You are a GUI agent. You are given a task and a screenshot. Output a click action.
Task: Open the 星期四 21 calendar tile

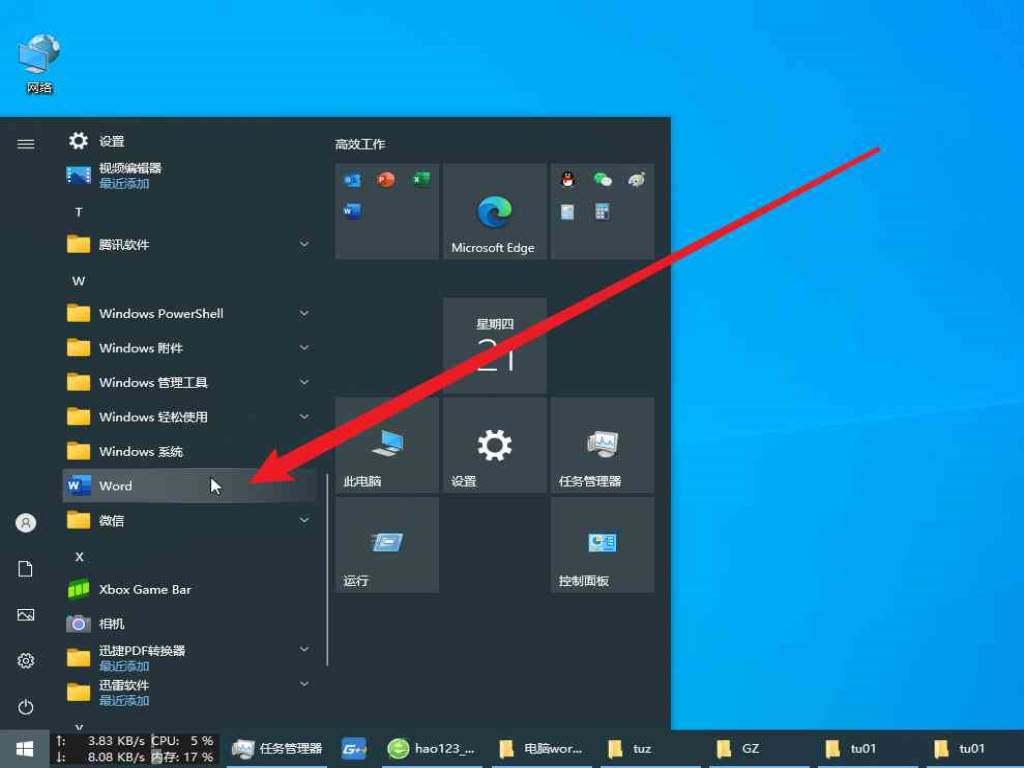click(x=494, y=345)
